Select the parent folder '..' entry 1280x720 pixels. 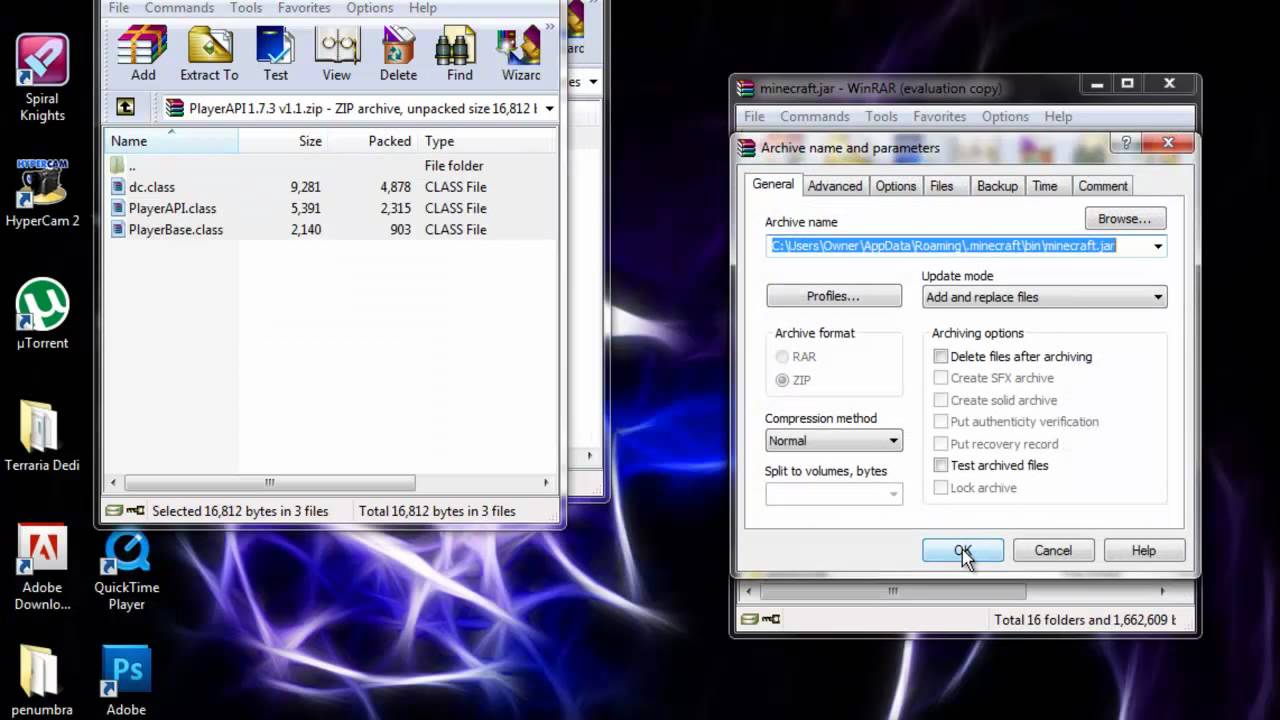(x=132, y=166)
